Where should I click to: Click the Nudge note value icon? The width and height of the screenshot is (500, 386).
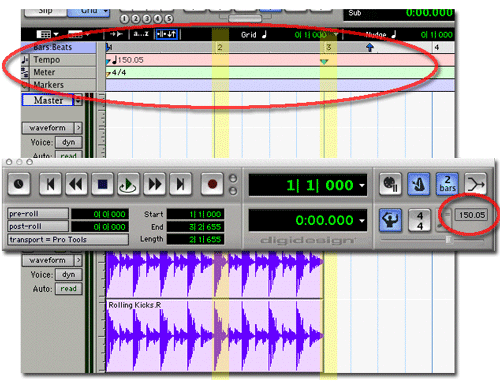coord(394,34)
